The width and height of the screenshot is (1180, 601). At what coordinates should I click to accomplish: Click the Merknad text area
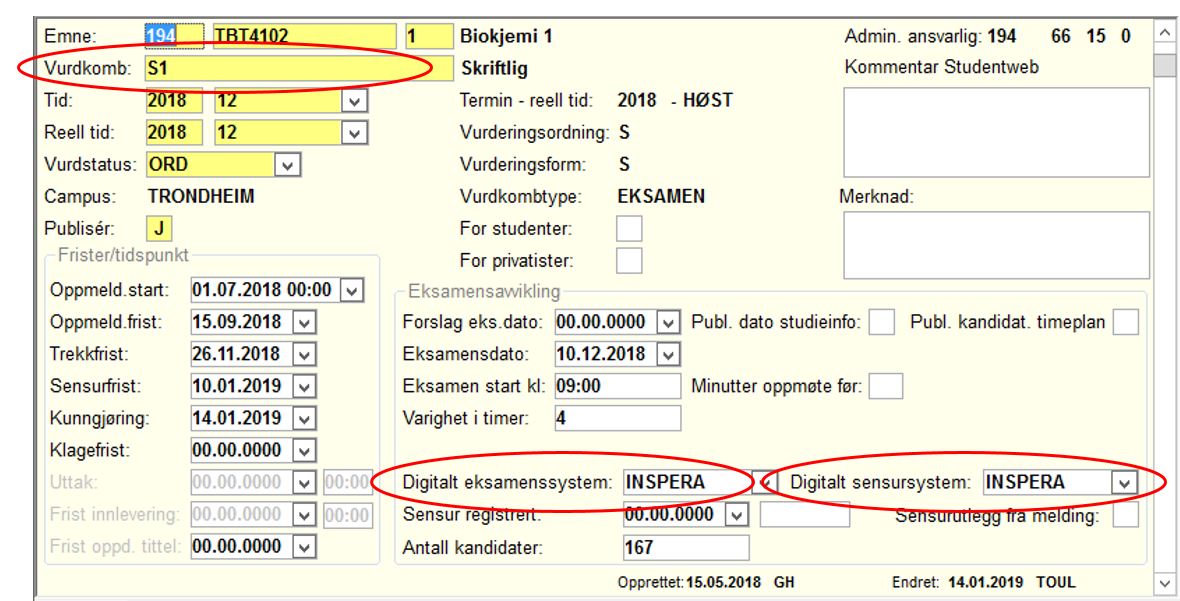[996, 245]
